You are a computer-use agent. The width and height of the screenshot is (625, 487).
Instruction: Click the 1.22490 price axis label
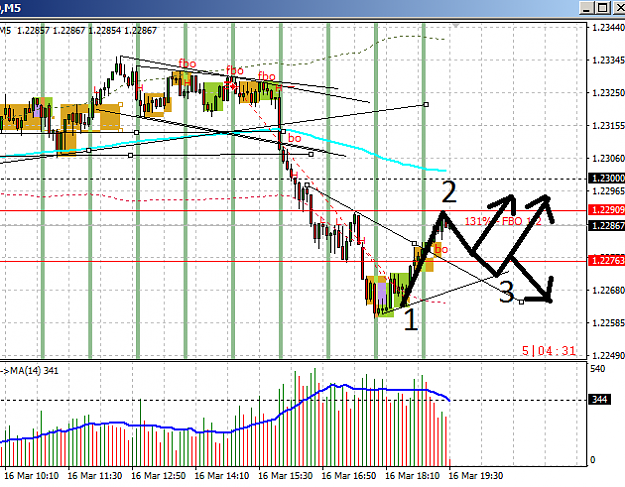pos(608,355)
